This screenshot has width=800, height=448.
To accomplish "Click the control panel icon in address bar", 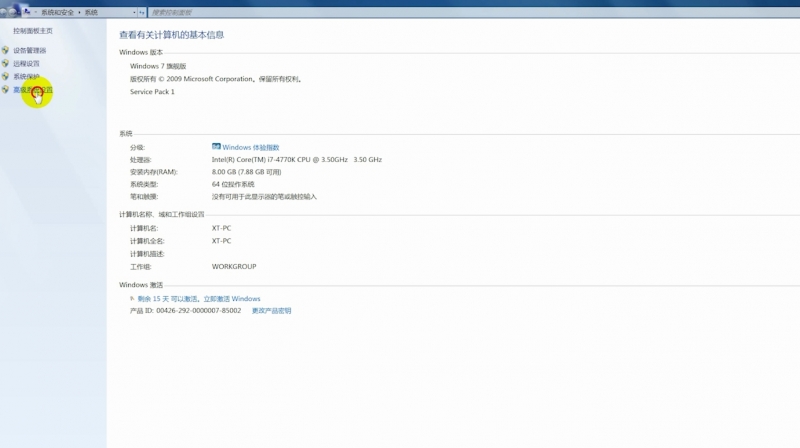I will [27, 11].
